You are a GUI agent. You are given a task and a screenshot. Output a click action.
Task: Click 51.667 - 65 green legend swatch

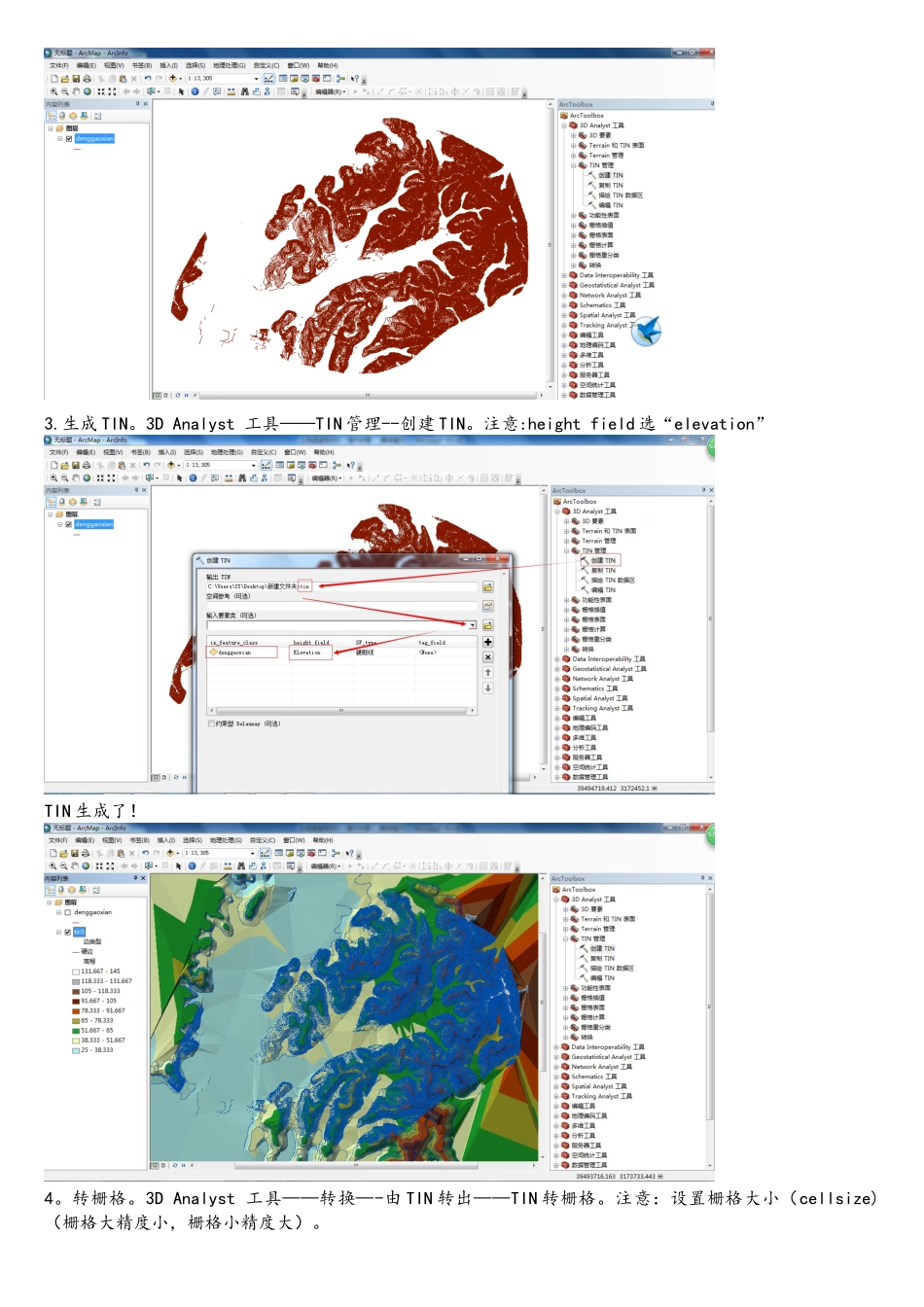point(76,1031)
